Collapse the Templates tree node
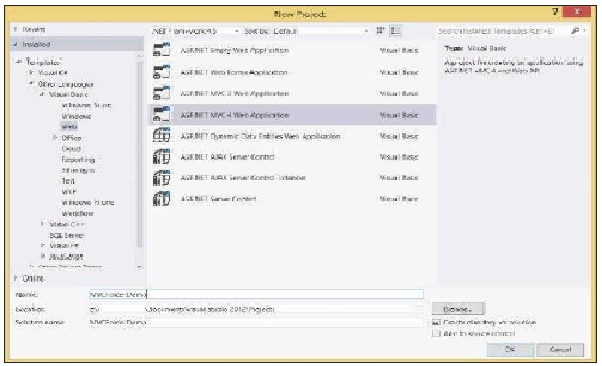Viewport: 602px width, 366px height. pyautogui.click(x=19, y=61)
